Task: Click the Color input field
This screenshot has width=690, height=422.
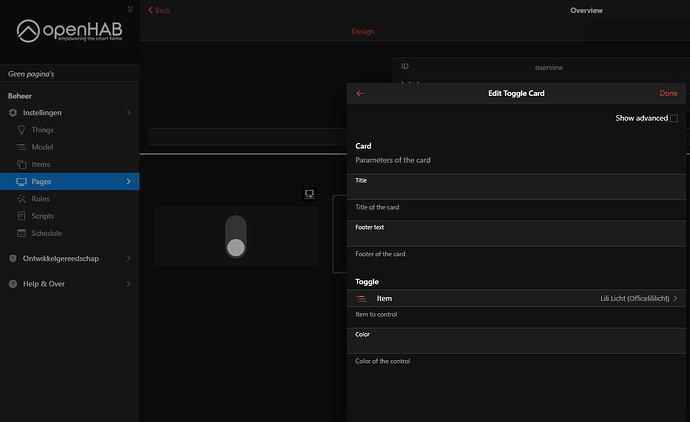Action: (517, 346)
